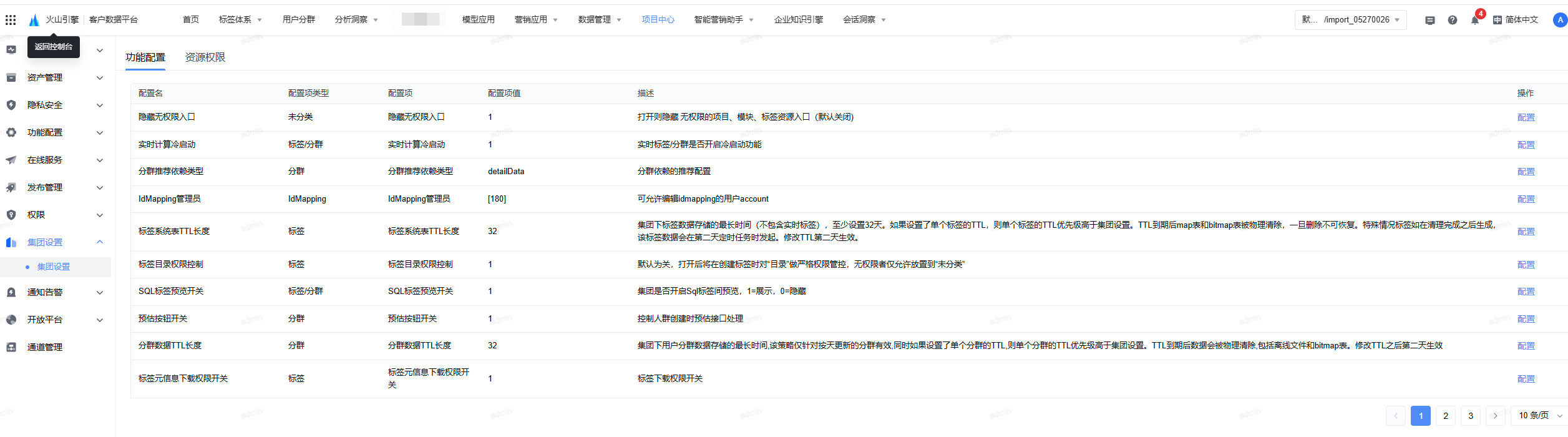1568x437 pixels.
Task: Switch to the 资源权限 tab
Action: (205, 57)
